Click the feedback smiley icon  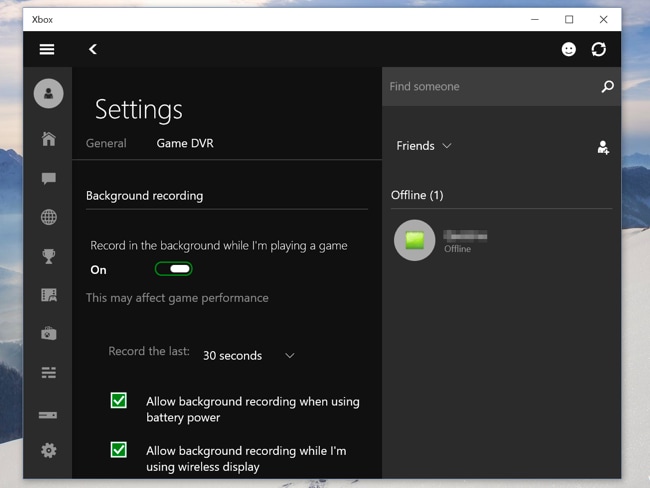568,49
